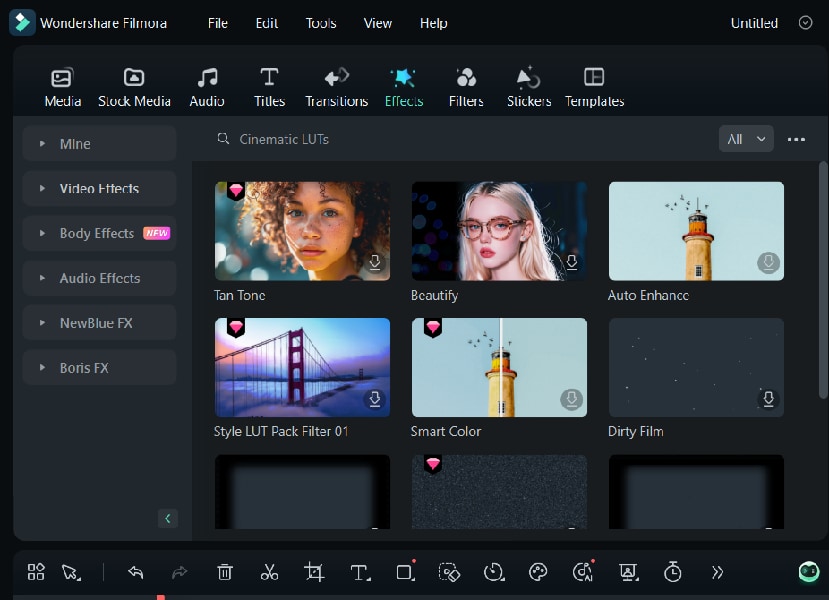Open the color palette tool
829x600 pixels.
[x=538, y=571]
